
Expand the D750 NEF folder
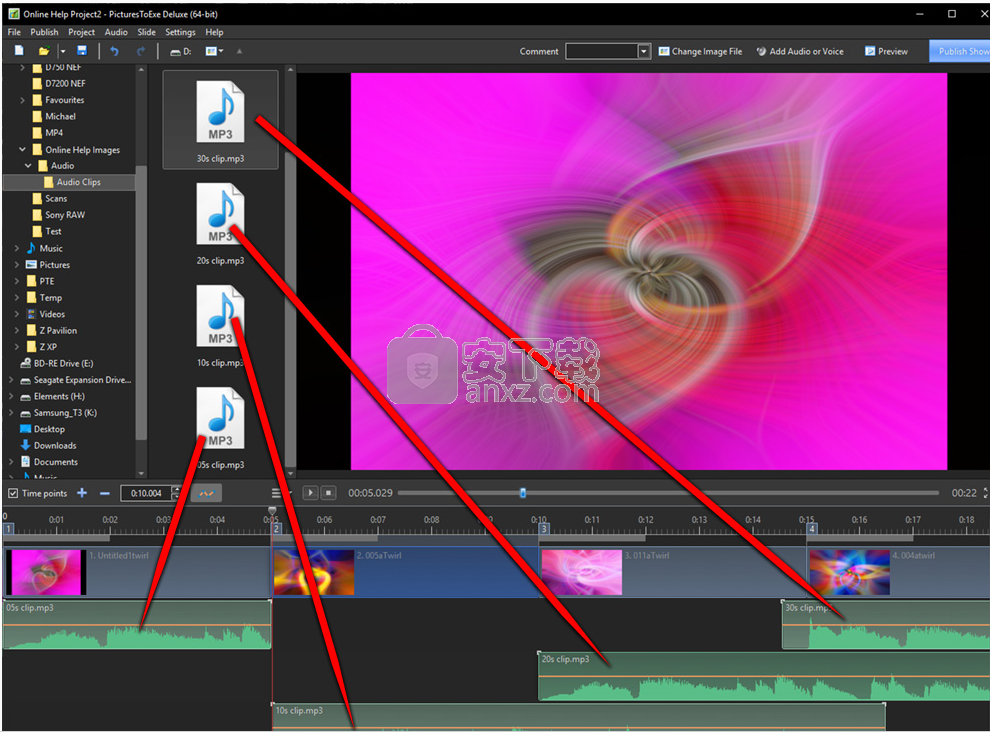coord(23,67)
